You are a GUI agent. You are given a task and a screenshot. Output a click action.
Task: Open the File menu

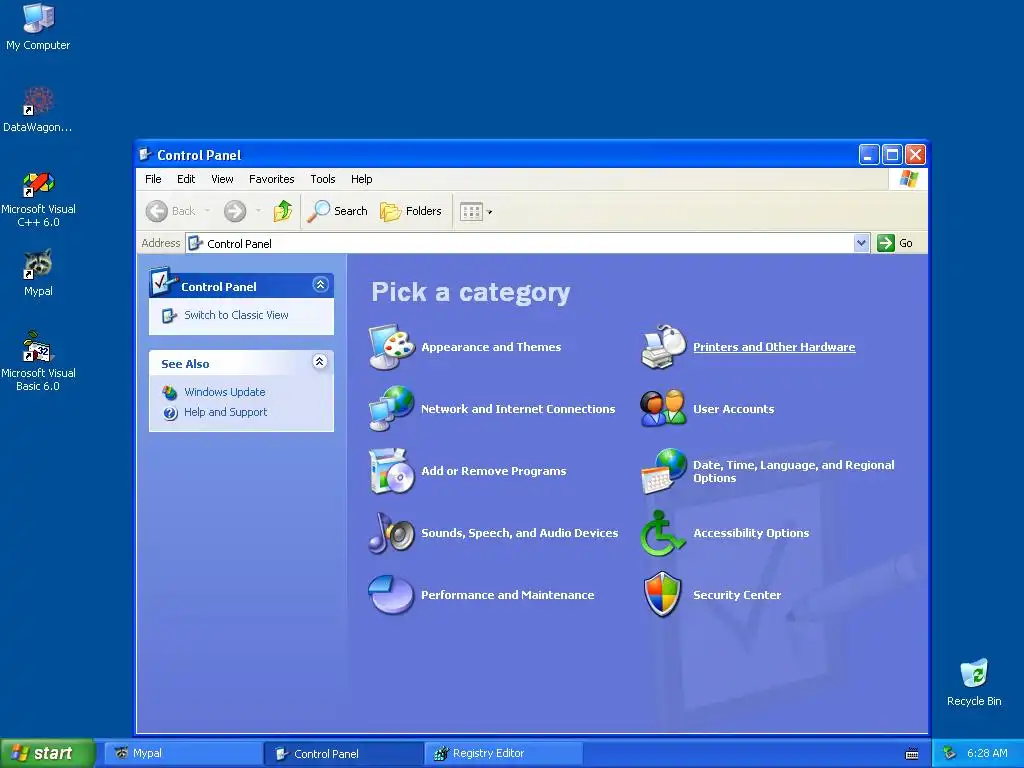[153, 179]
